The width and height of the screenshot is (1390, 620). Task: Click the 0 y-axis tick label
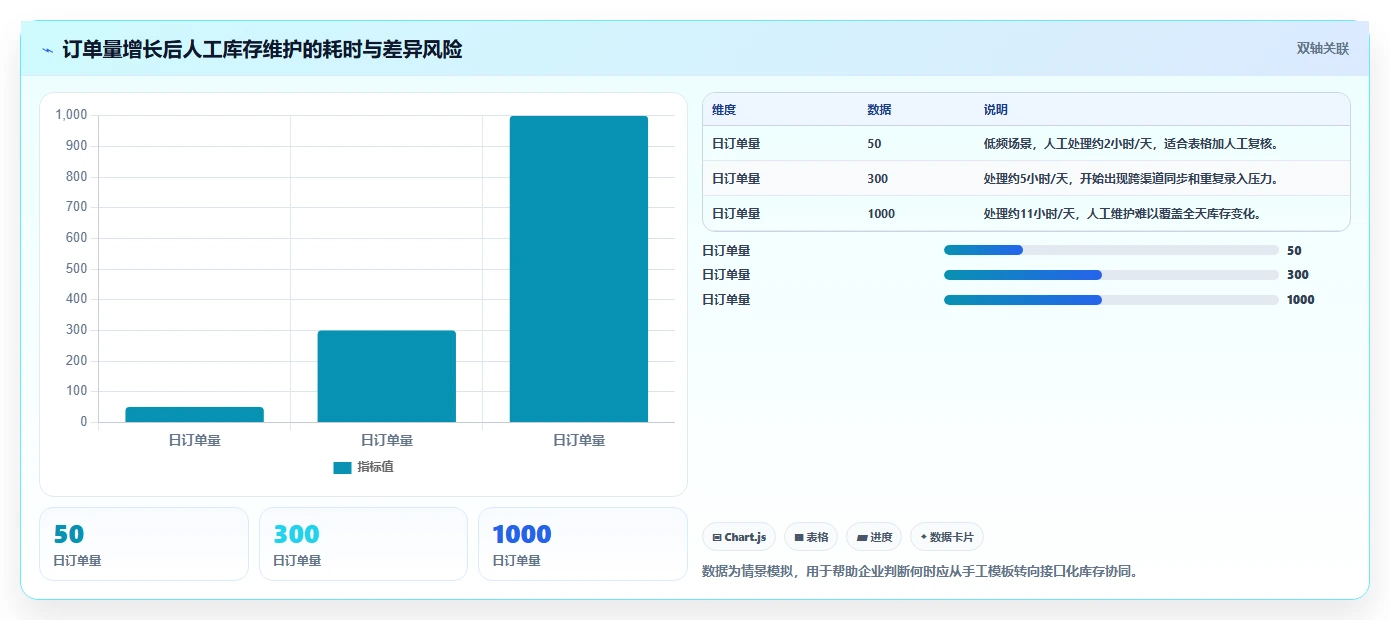coord(84,422)
